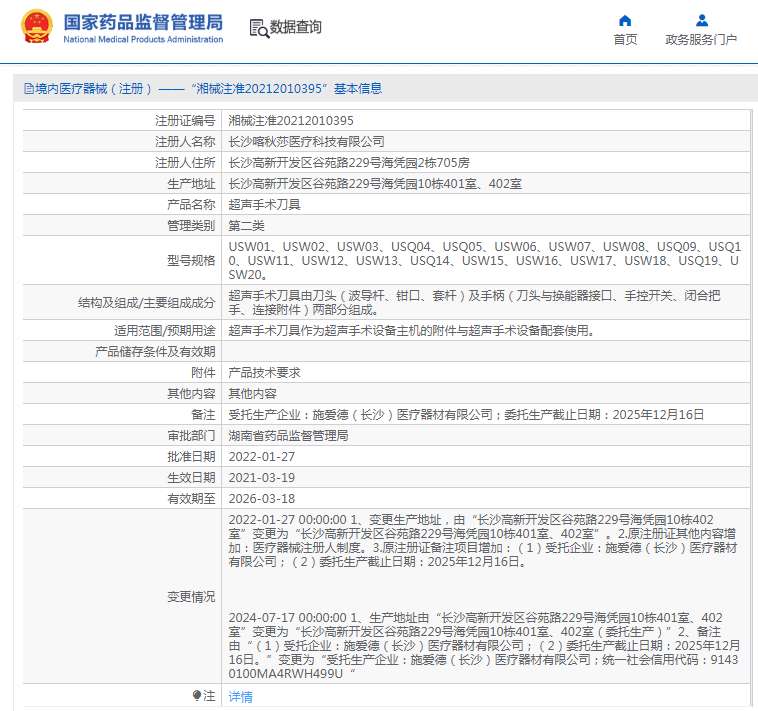Select registration number 湘械注准20212010395 cell
The width and height of the screenshot is (758, 711).
[291, 120]
